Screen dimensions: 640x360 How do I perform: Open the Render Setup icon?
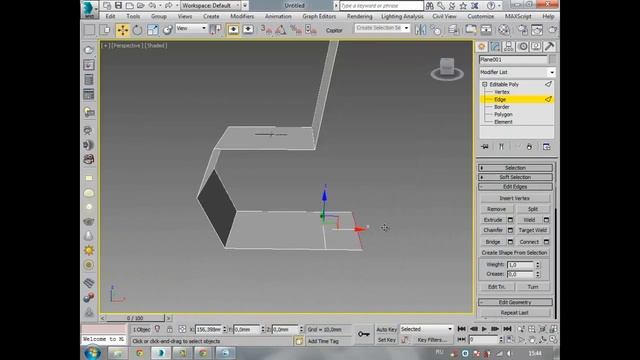point(522,29)
